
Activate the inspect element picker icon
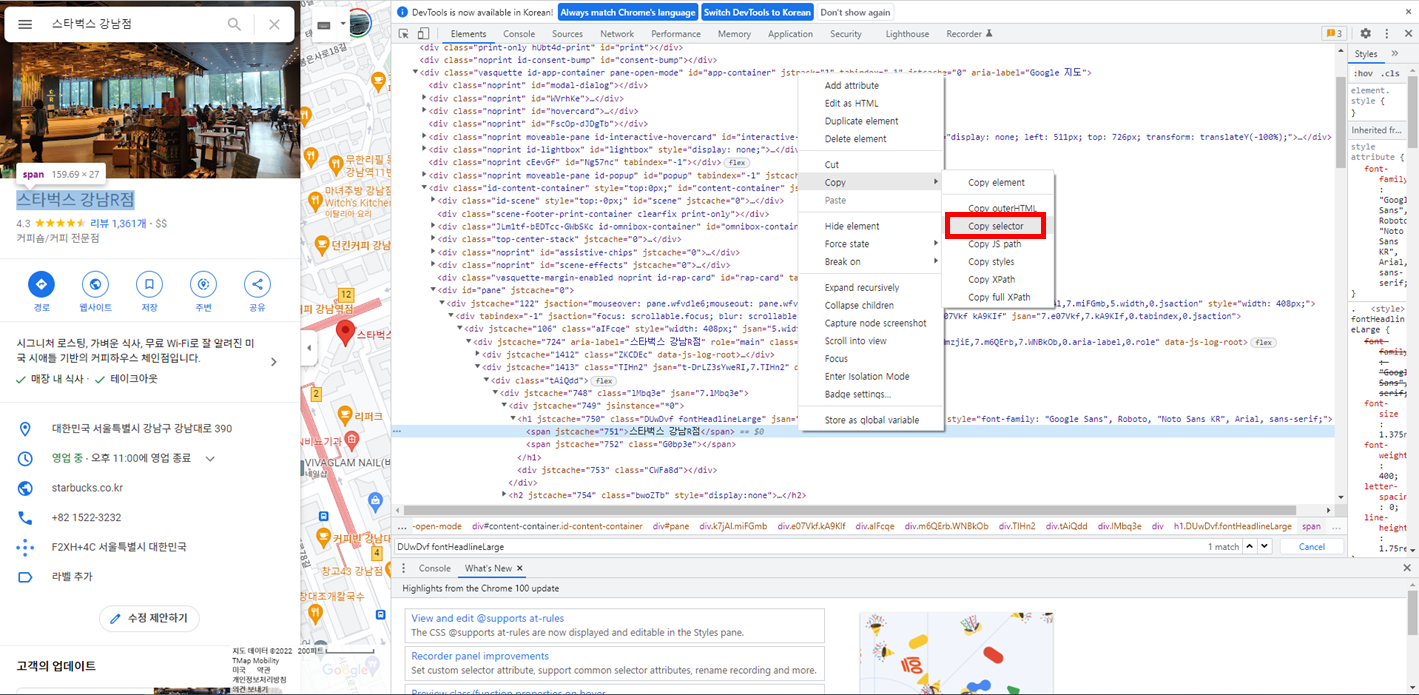tap(403, 34)
